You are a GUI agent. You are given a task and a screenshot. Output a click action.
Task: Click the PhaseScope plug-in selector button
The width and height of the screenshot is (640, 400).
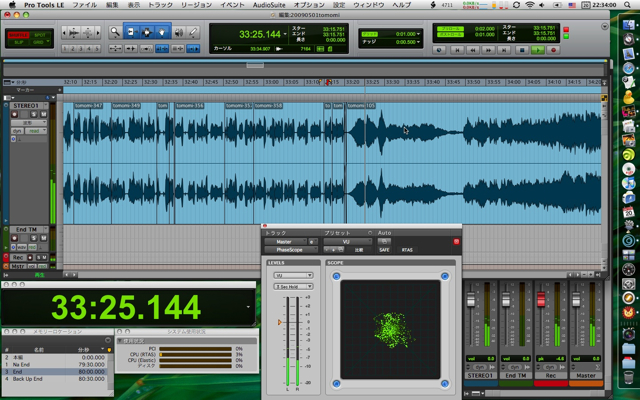point(287,249)
